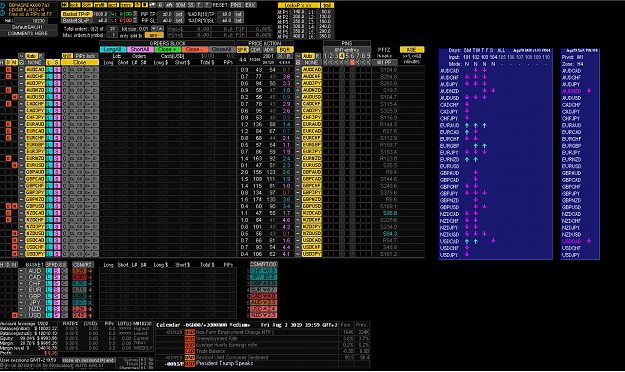625x372 pixels.
Task: Click the 'set' button beside PIP SL
Action: (x=179, y=20)
